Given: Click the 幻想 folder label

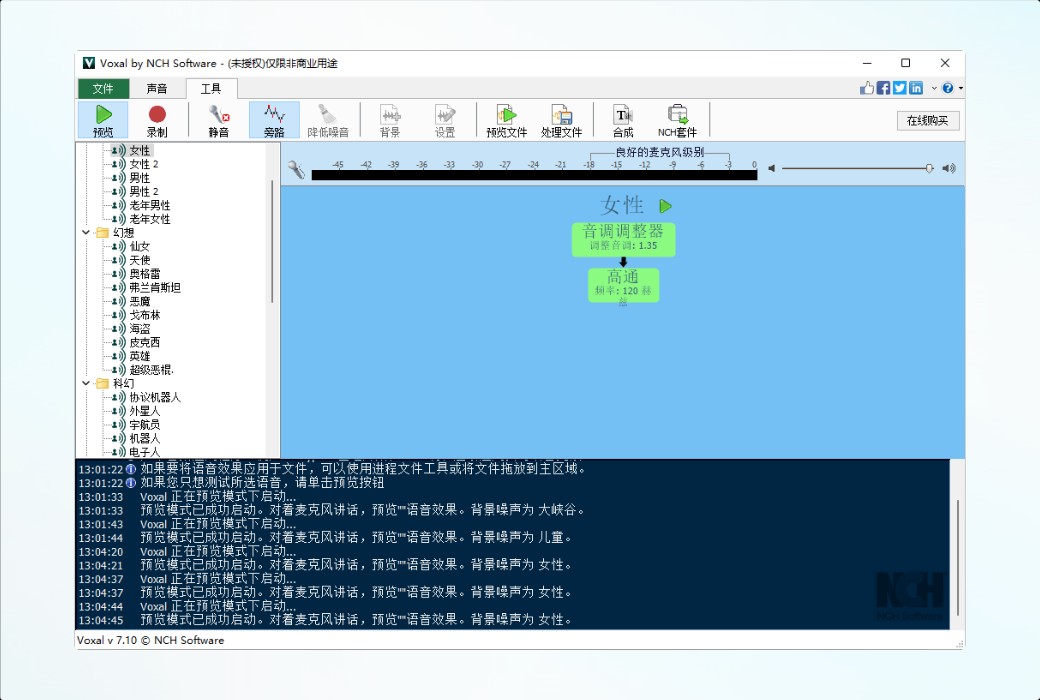Looking at the screenshot, I should pyautogui.click(x=123, y=232).
